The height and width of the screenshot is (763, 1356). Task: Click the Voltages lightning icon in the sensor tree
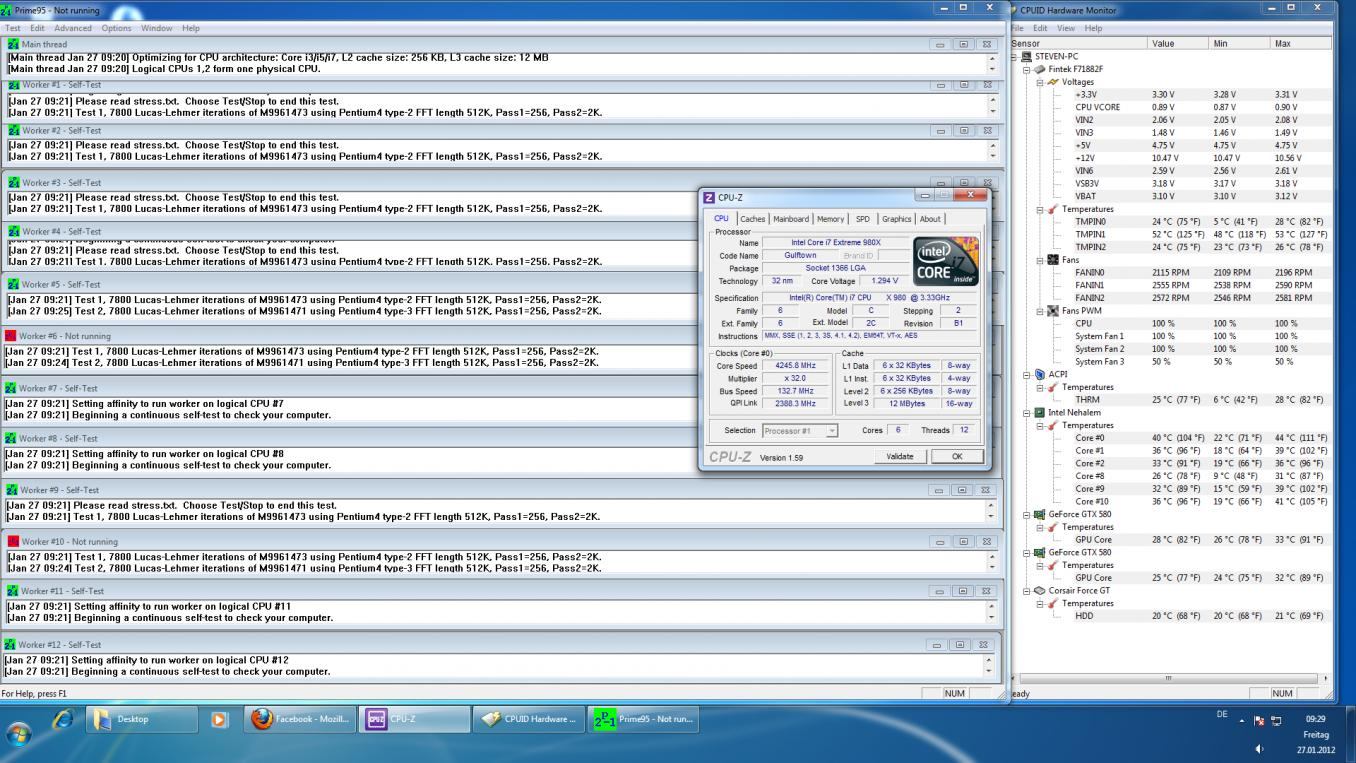1053,82
